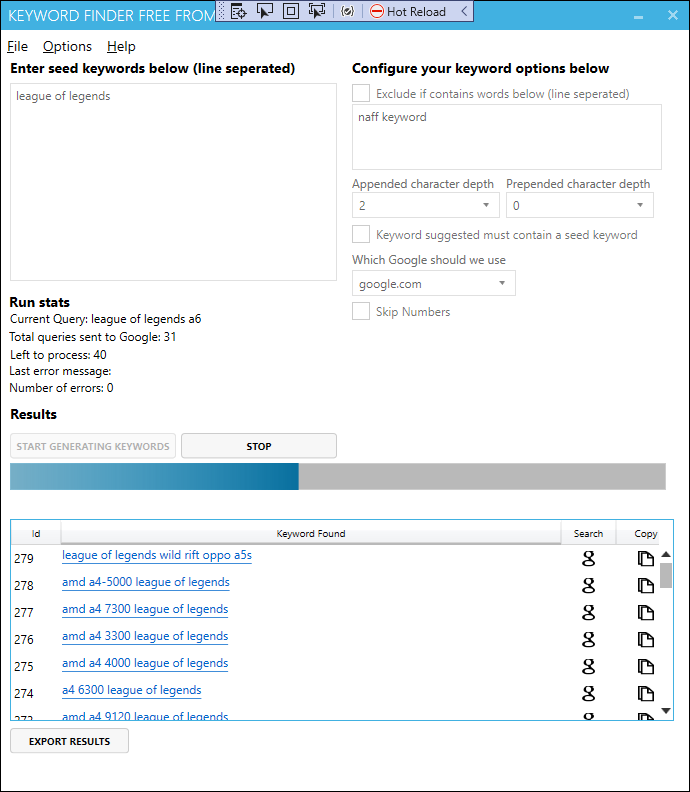The height and width of the screenshot is (792, 690).
Task: Search Google for row 276 keyword
Action: point(588,639)
